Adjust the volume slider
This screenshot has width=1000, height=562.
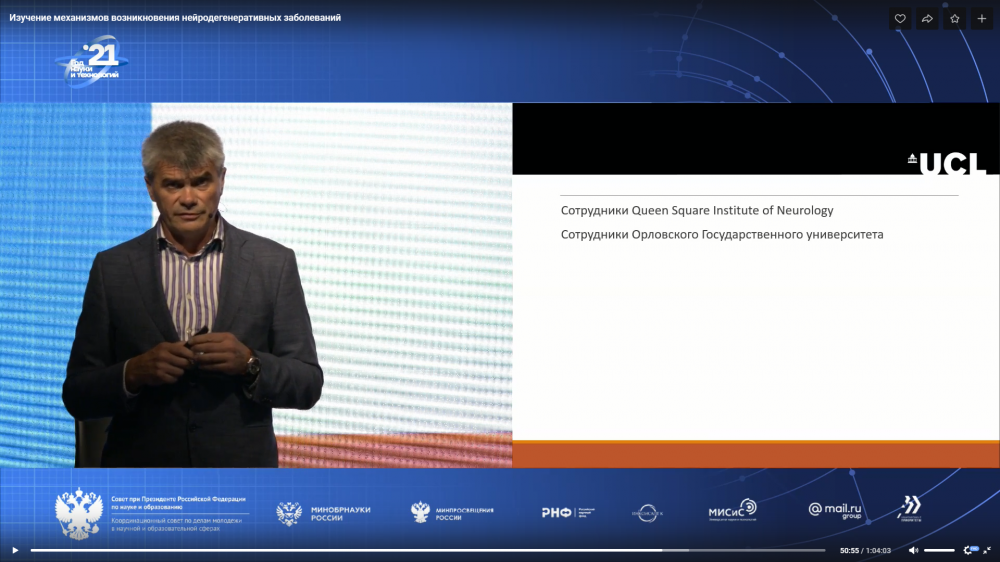click(x=939, y=550)
